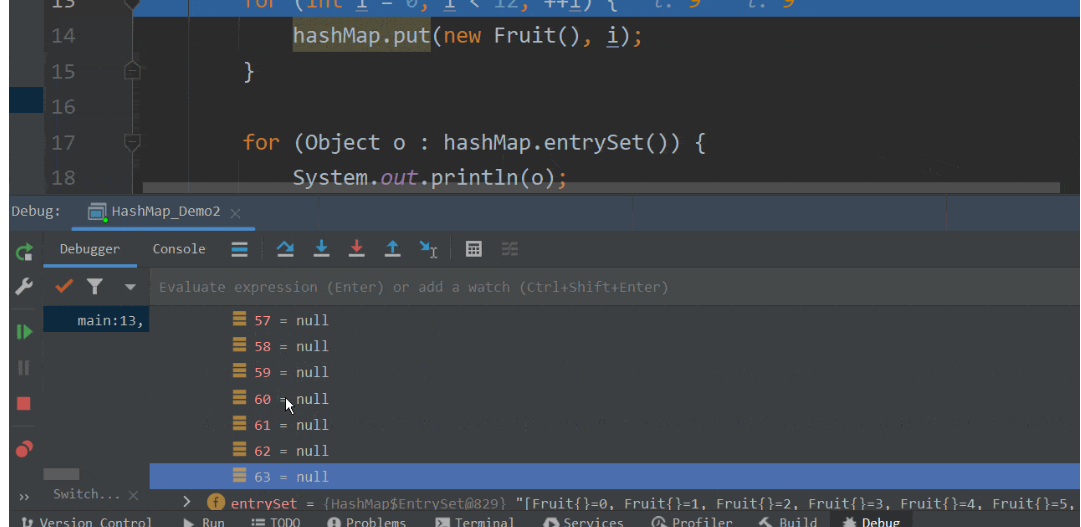Select array entry 58 = null
This screenshot has height=527, width=1081.
291,346
